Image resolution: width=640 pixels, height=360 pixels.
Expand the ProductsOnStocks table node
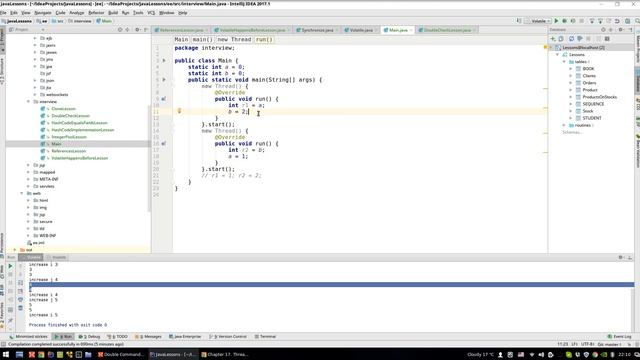(571, 97)
